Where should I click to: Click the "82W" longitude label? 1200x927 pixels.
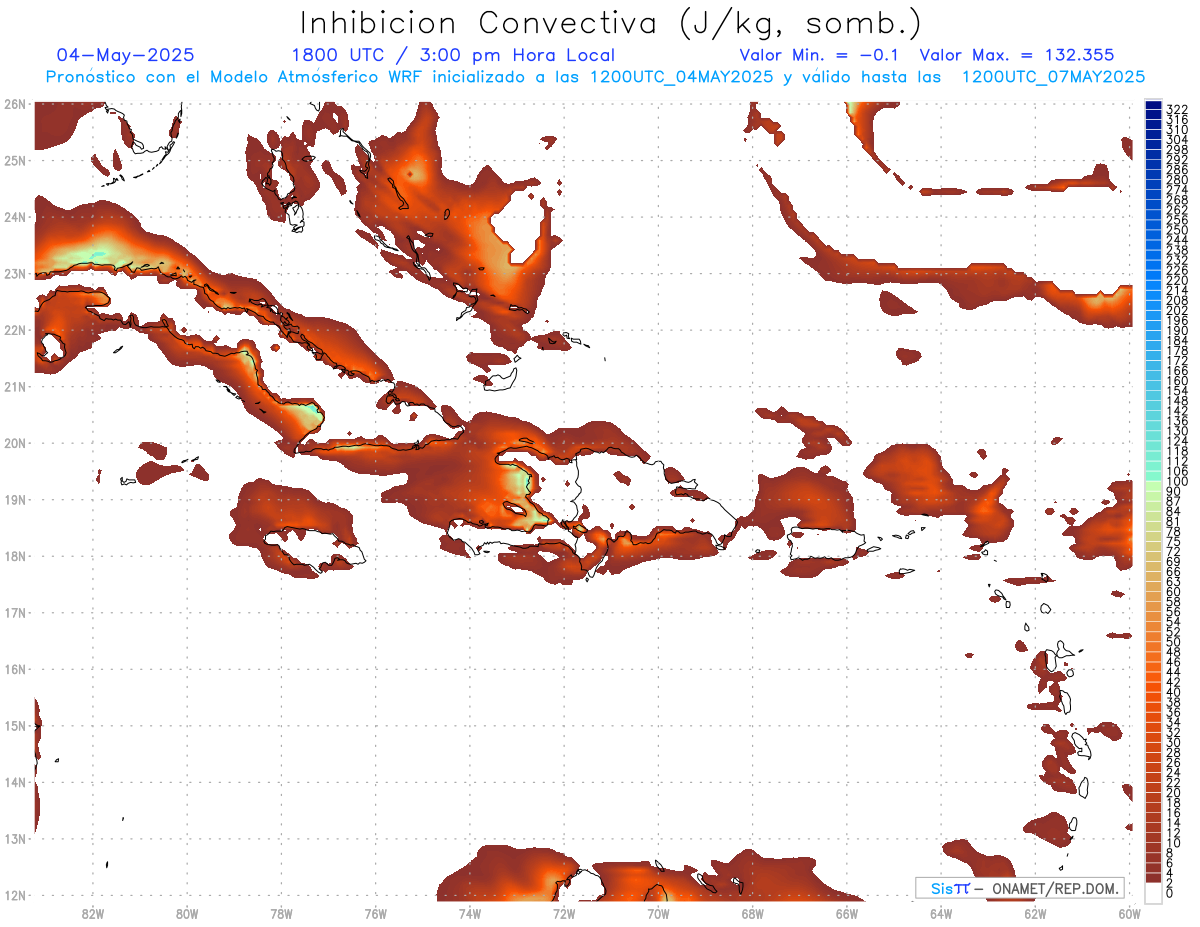coord(93,913)
